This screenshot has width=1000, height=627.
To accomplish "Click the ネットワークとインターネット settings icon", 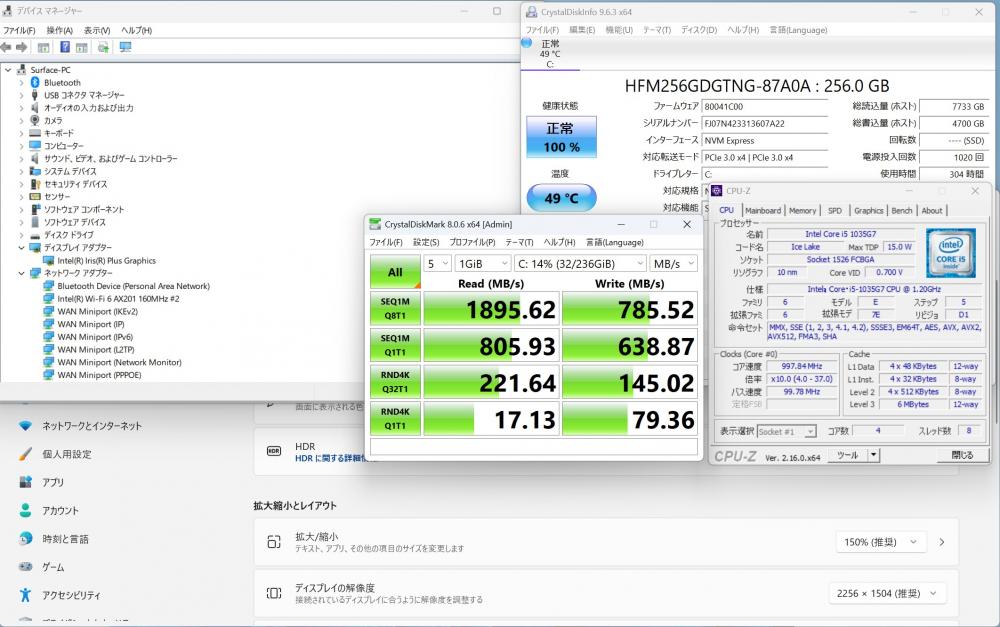I will 25,425.
